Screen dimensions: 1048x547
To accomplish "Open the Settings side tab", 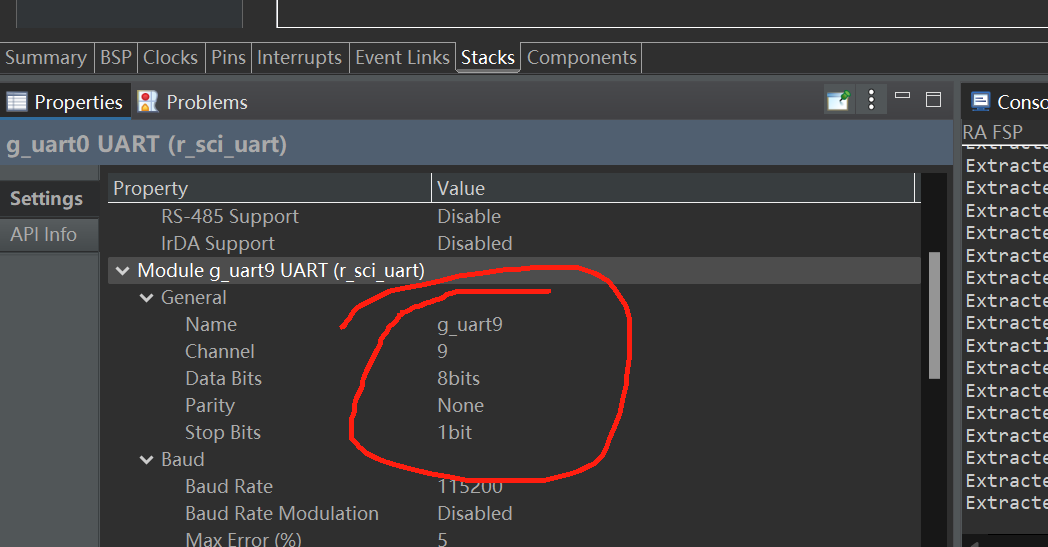I will point(48,199).
